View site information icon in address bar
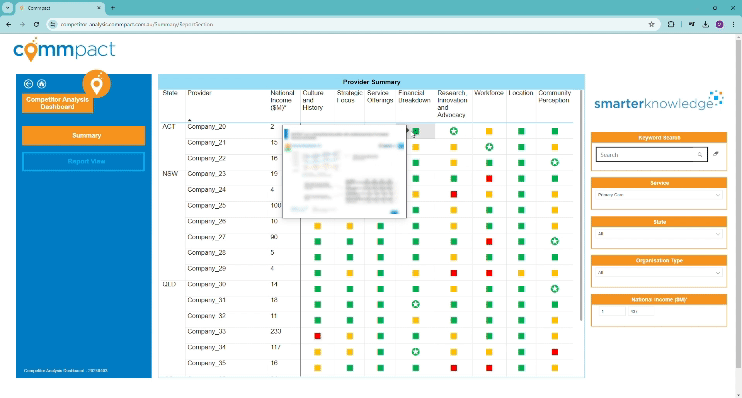This screenshot has height=398, width=742. 53,24
